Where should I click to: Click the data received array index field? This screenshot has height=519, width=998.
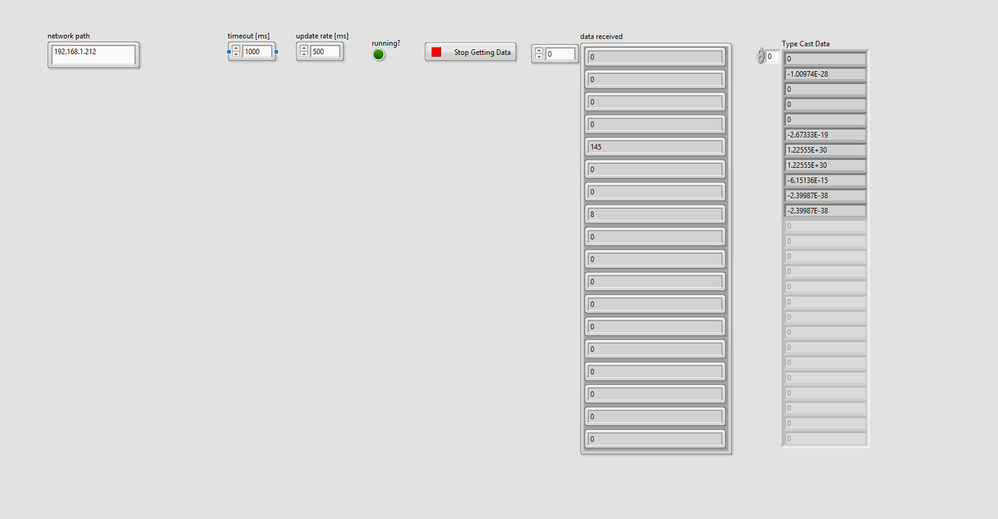click(x=560, y=54)
